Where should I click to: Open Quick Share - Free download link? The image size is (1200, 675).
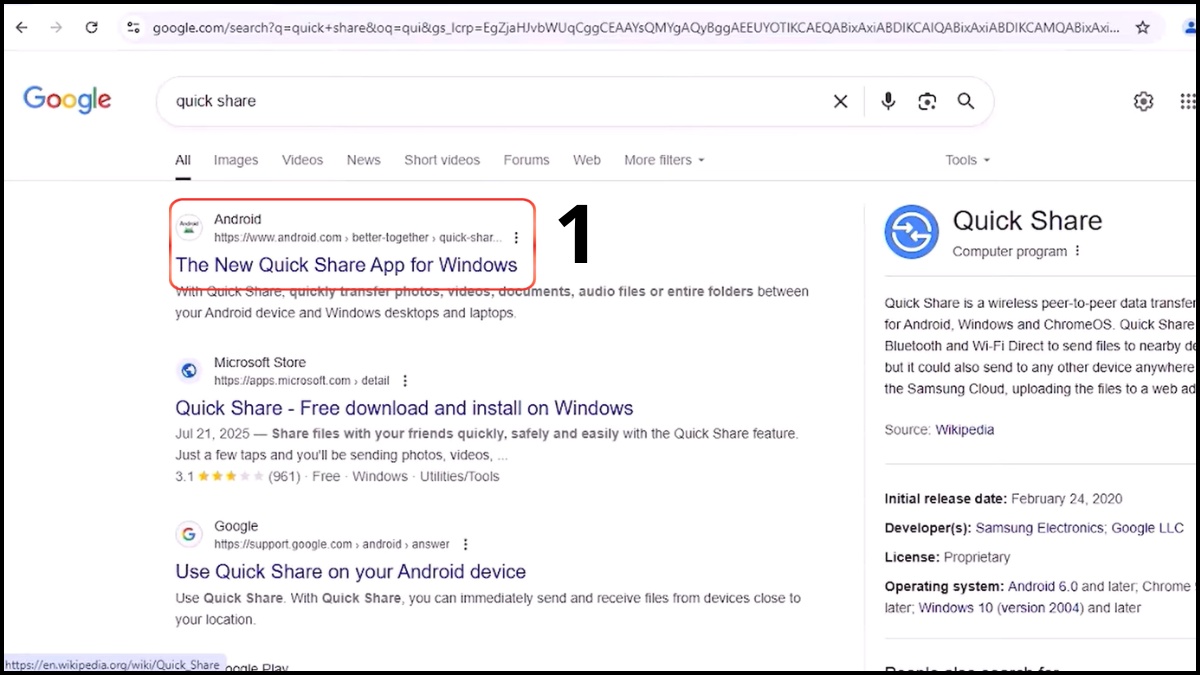(x=404, y=408)
